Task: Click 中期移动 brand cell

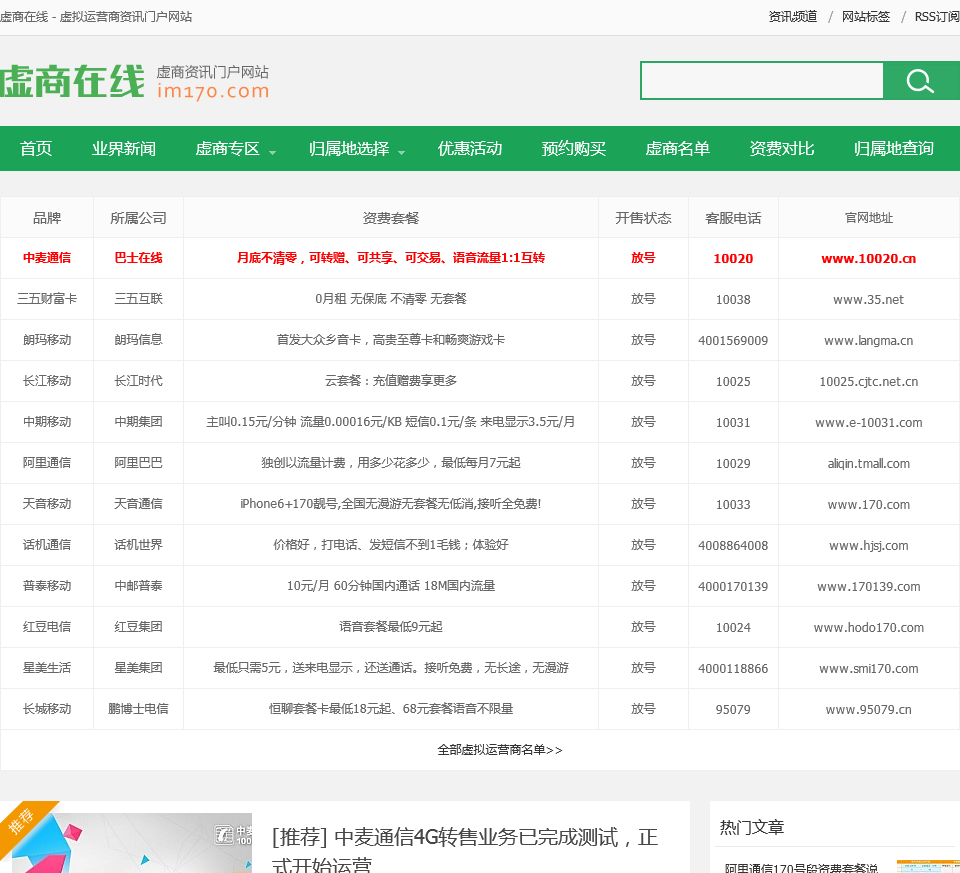Action: pos(47,422)
